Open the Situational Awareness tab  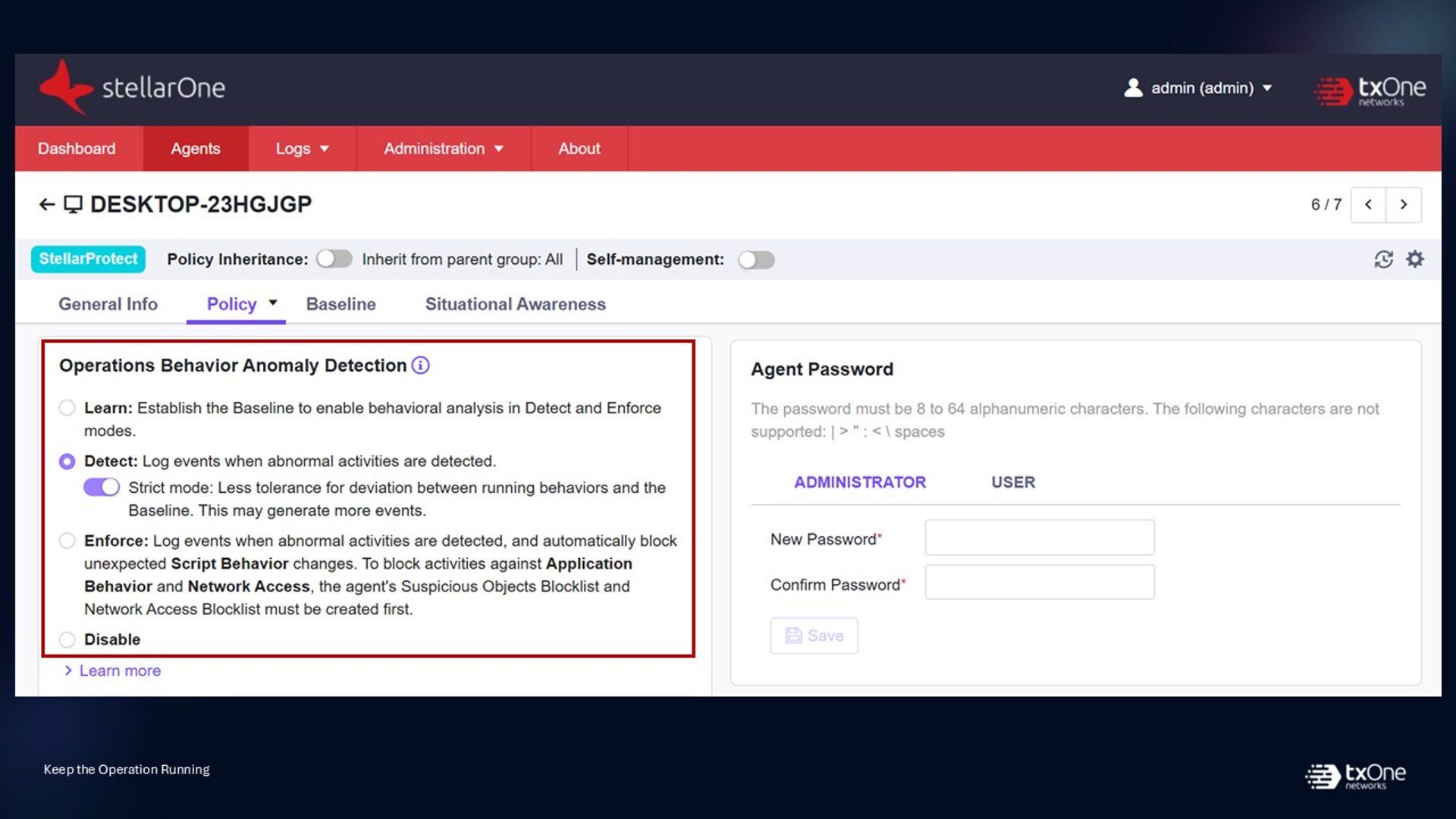click(516, 304)
